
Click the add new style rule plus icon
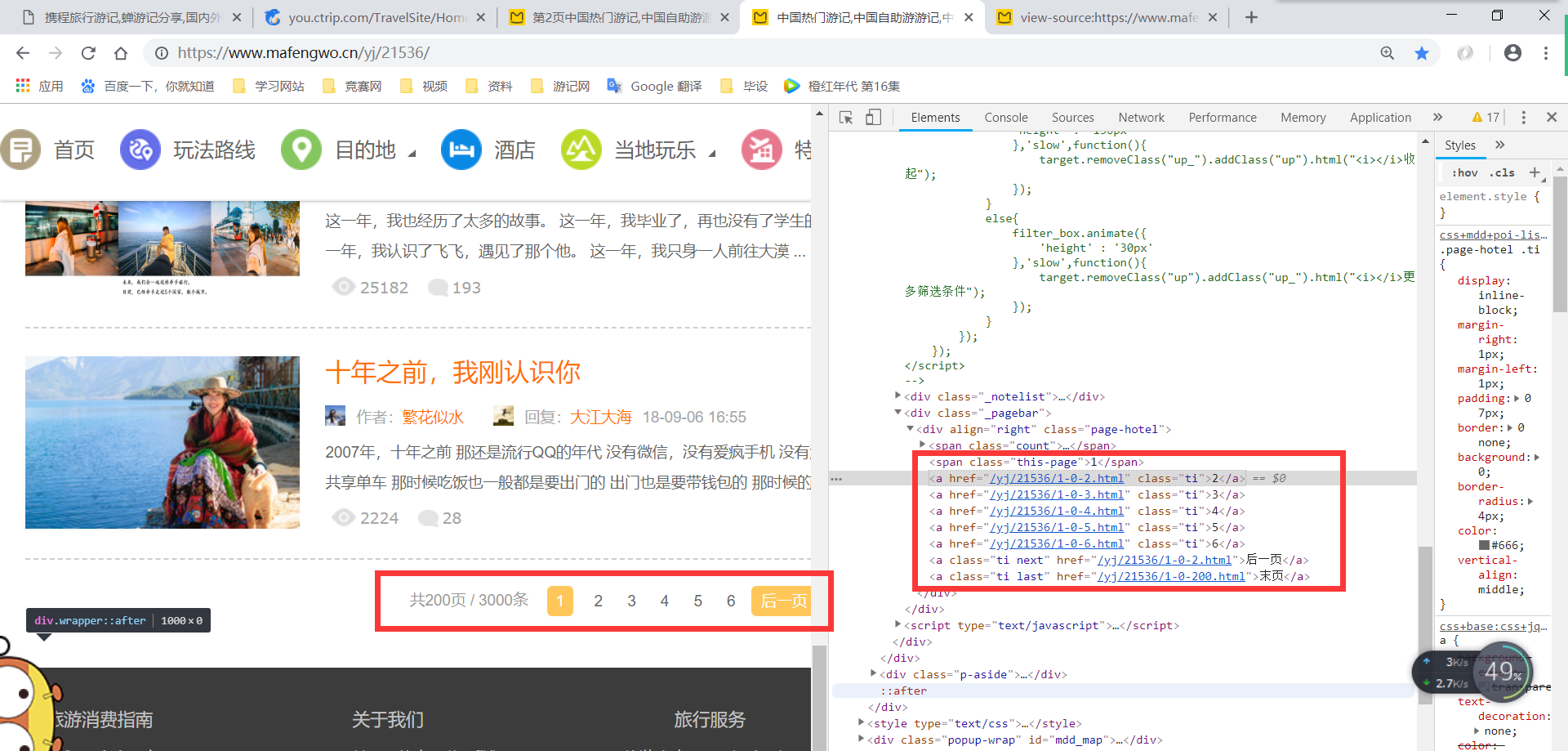[x=1535, y=172]
